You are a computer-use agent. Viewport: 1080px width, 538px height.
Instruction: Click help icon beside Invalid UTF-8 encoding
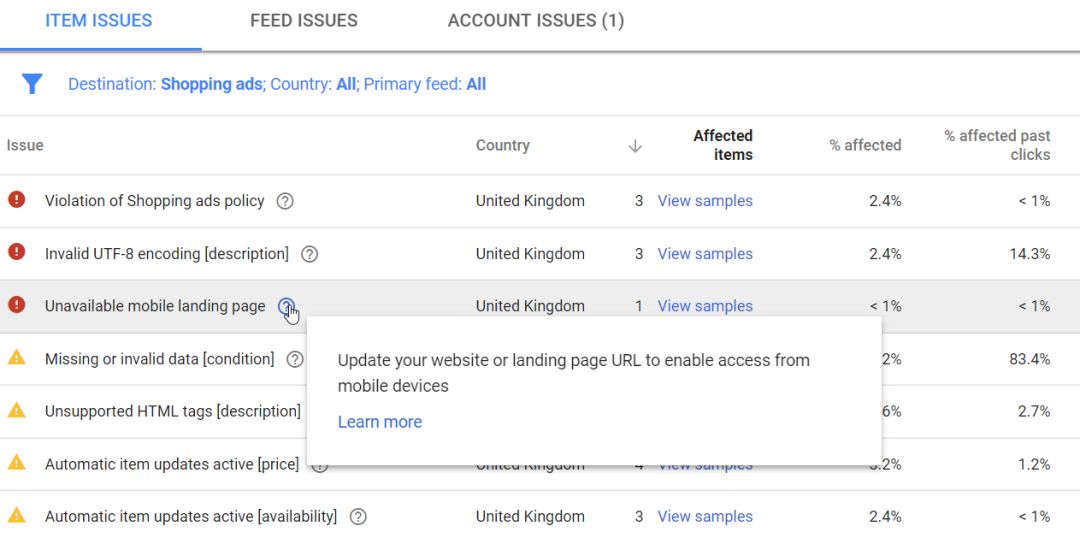point(310,254)
